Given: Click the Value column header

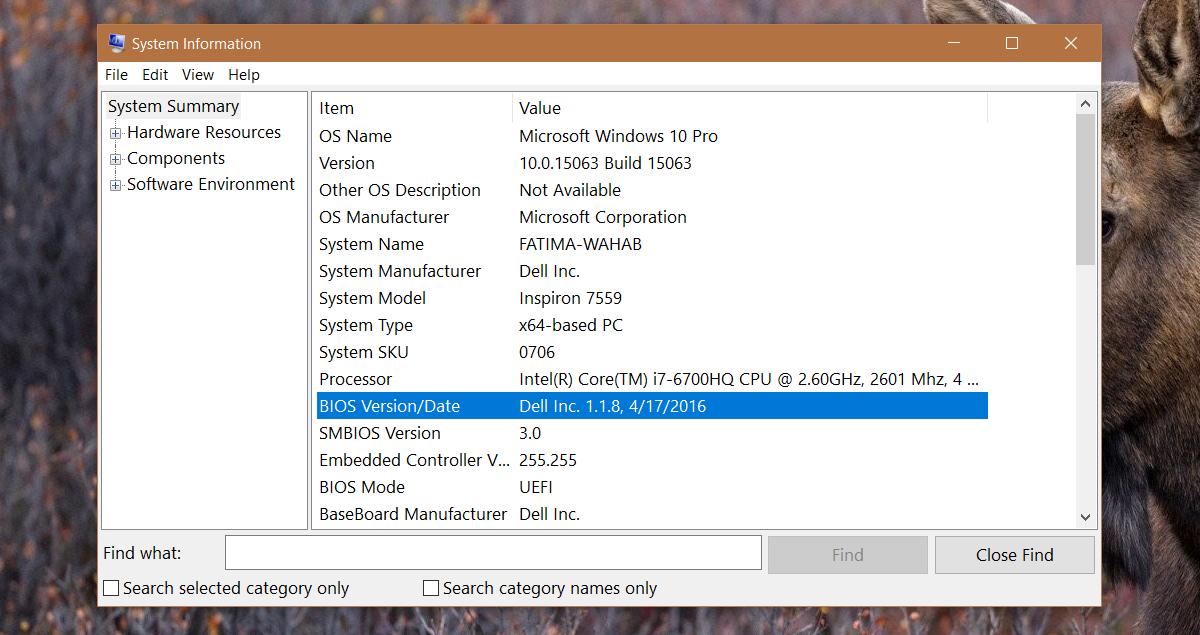Looking at the screenshot, I should pyautogui.click(x=750, y=108).
